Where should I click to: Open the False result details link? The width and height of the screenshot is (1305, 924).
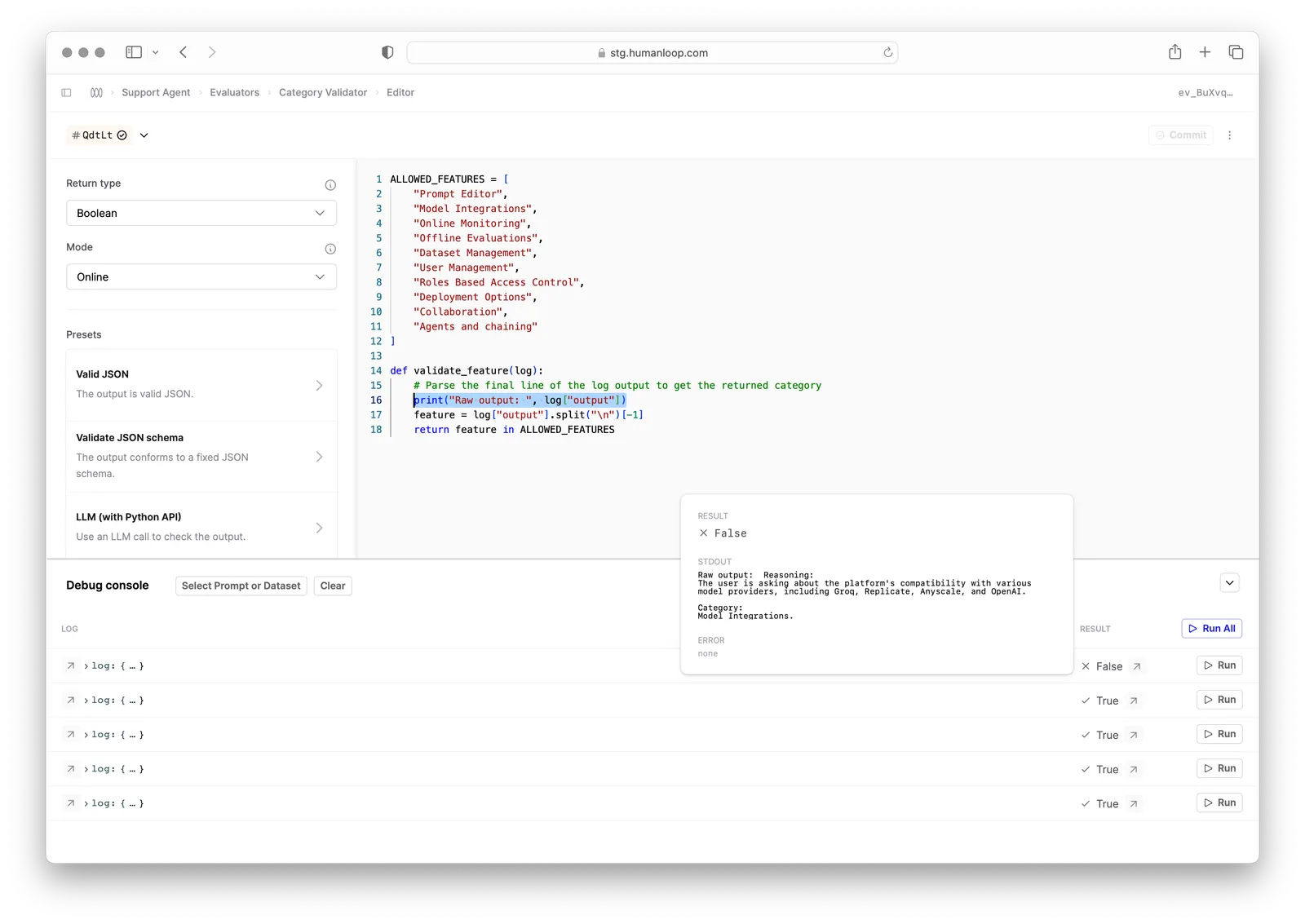pyautogui.click(x=1136, y=666)
